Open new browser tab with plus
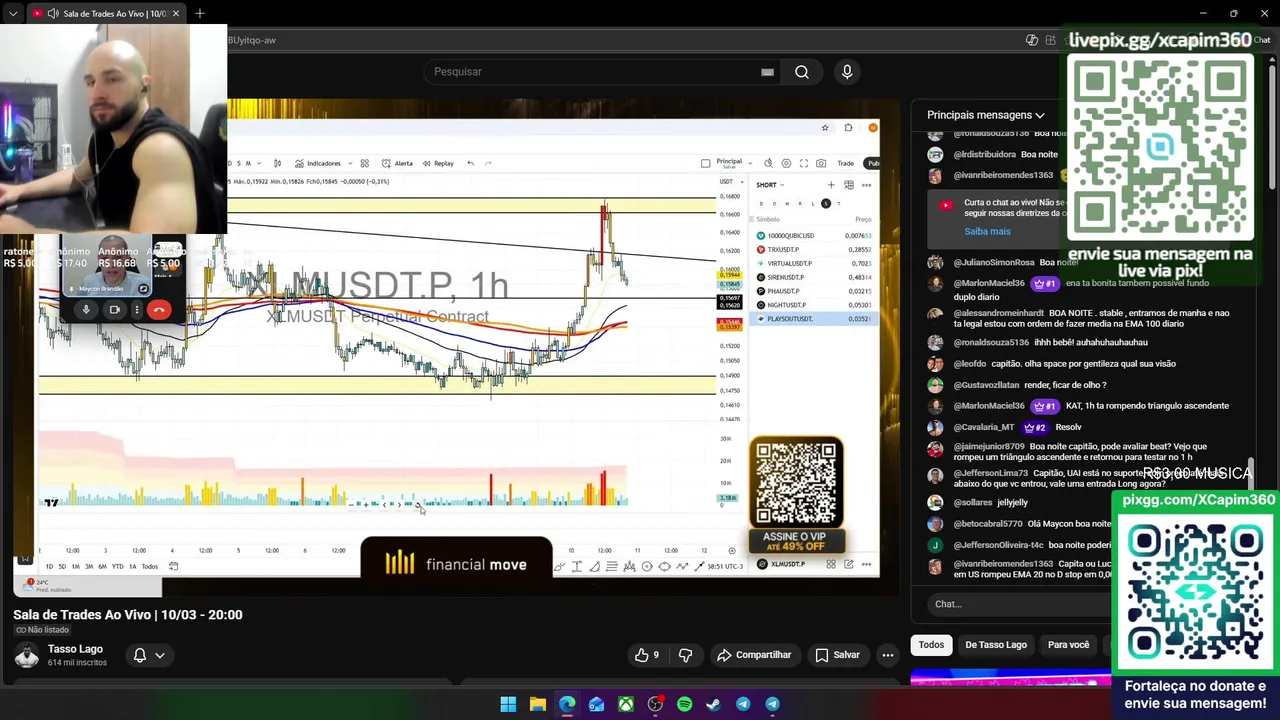 [200, 13]
